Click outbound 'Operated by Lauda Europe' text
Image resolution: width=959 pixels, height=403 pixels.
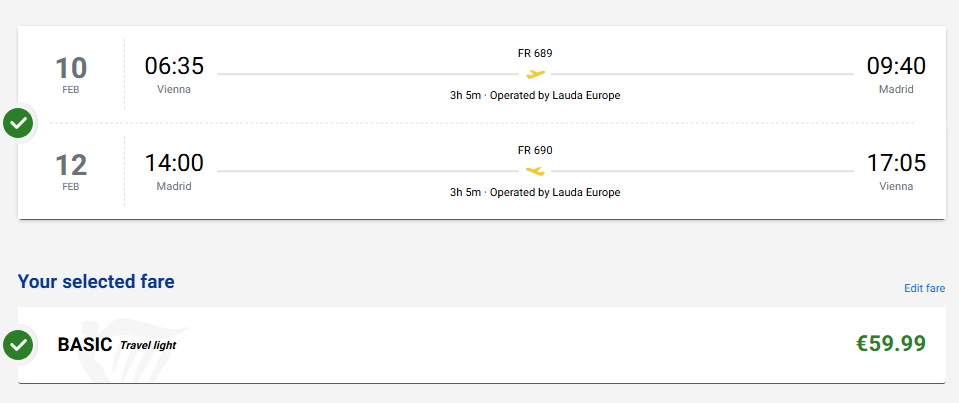(x=555, y=96)
